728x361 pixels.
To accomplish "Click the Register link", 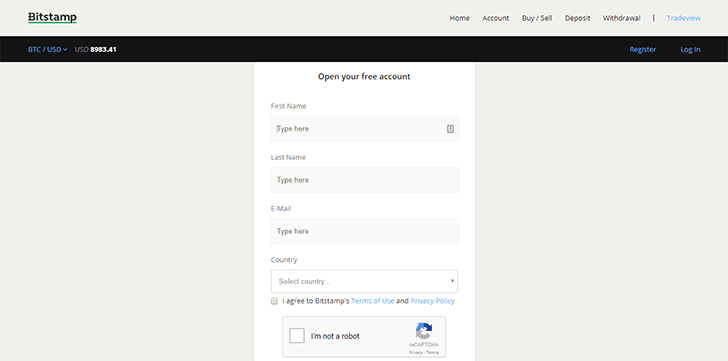I will (x=643, y=49).
